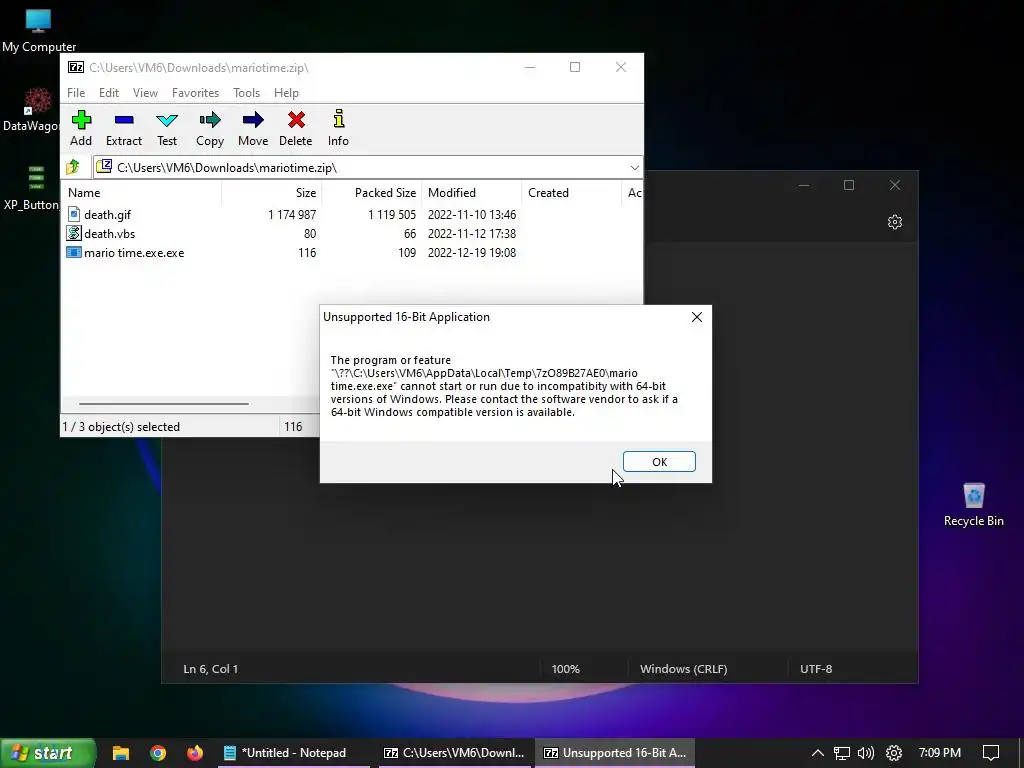
Task: Sort by Packed Size column header
Action: 372,193
